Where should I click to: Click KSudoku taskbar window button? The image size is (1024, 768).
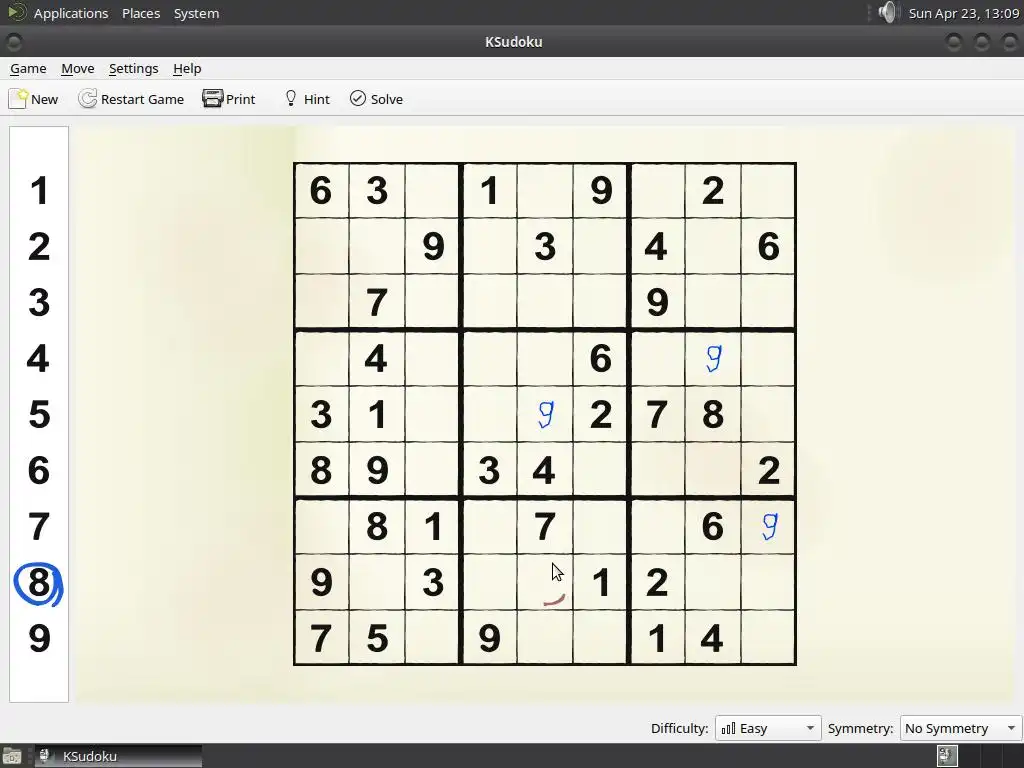click(118, 756)
